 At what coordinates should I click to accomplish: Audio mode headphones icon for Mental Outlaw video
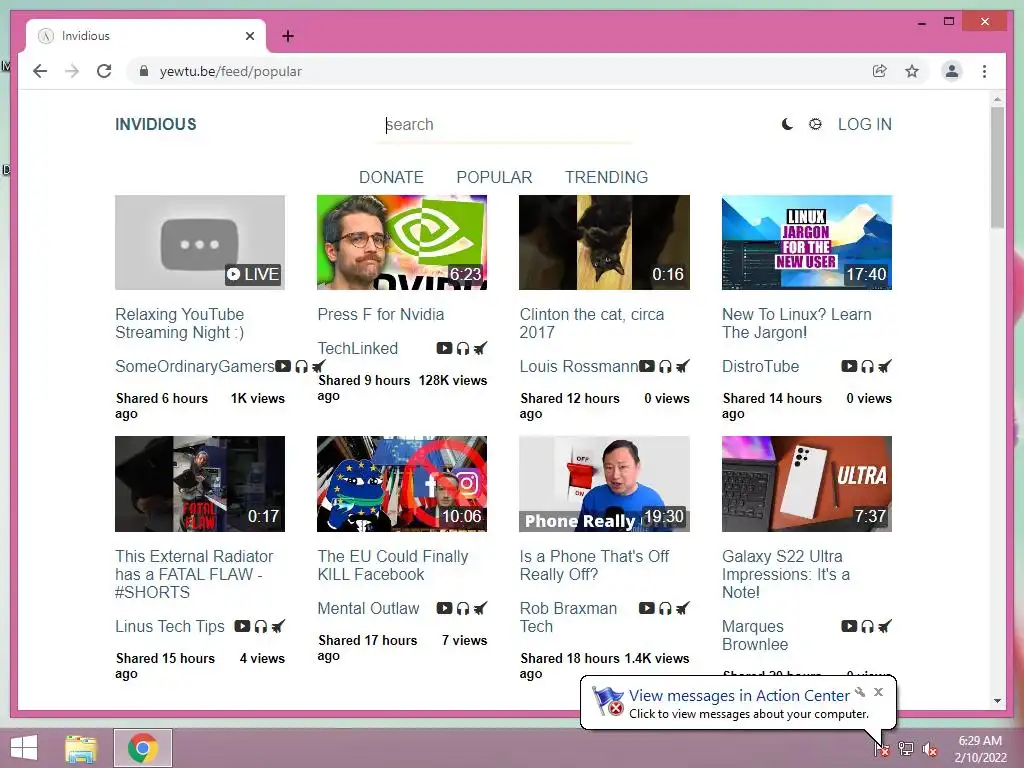[x=462, y=608]
